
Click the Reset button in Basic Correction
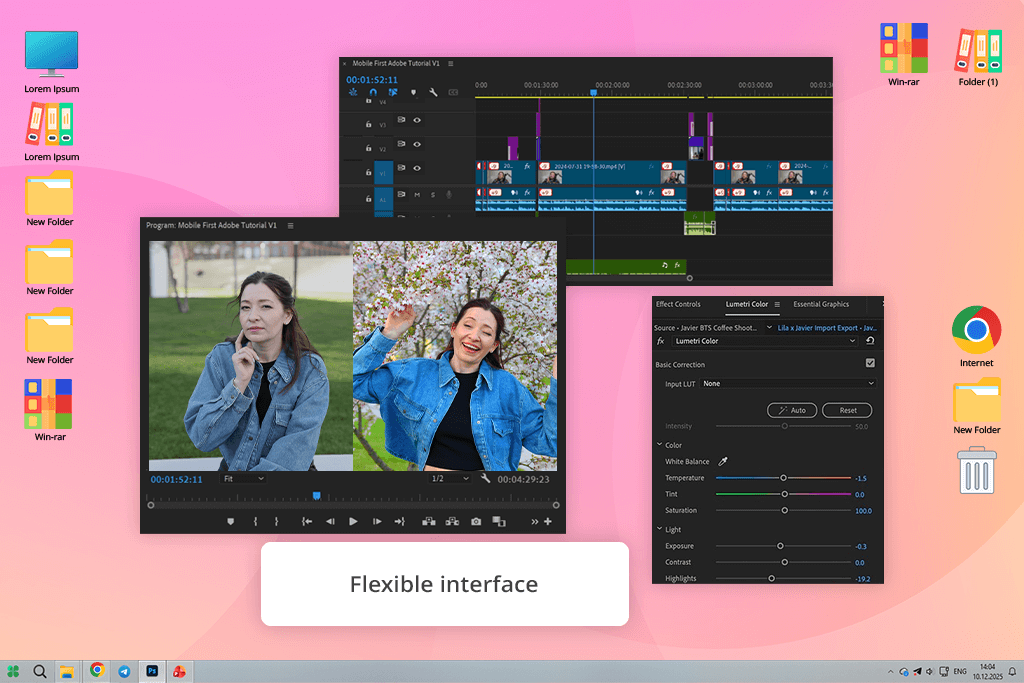tap(847, 411)
